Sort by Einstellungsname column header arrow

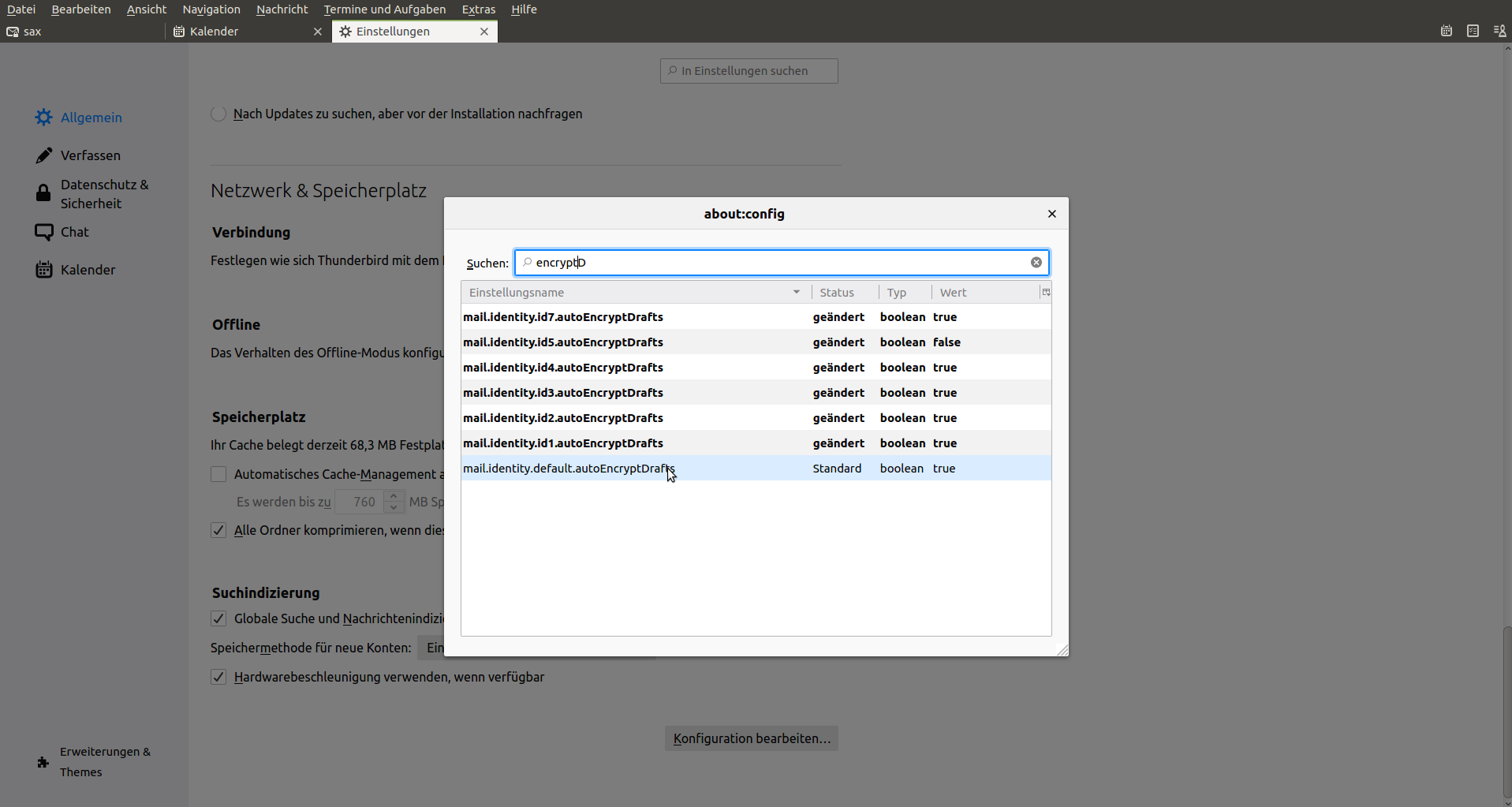click(x=796, y=293)
